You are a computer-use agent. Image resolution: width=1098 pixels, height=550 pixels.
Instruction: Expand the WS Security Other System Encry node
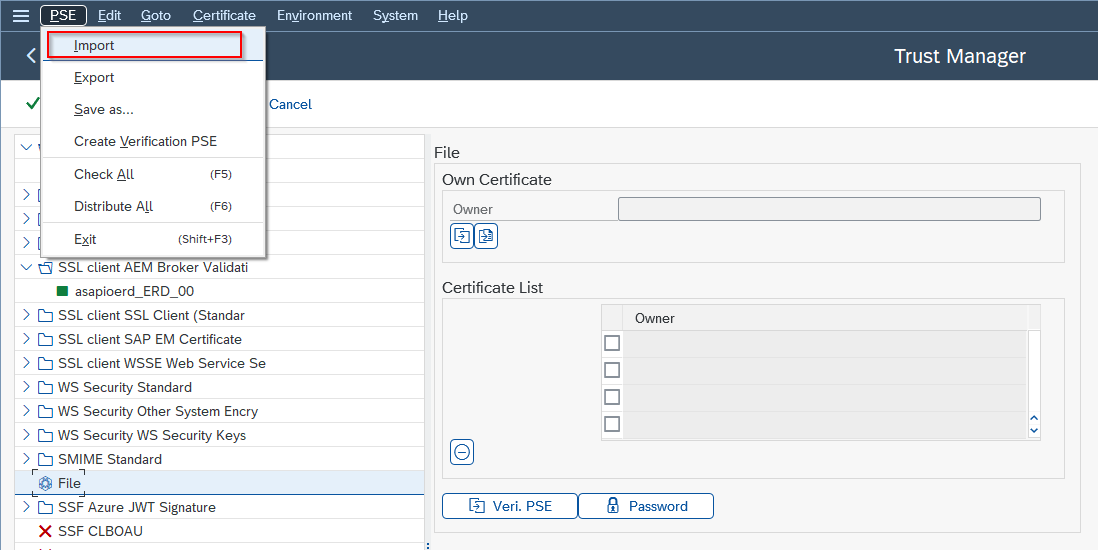[27, 411]
